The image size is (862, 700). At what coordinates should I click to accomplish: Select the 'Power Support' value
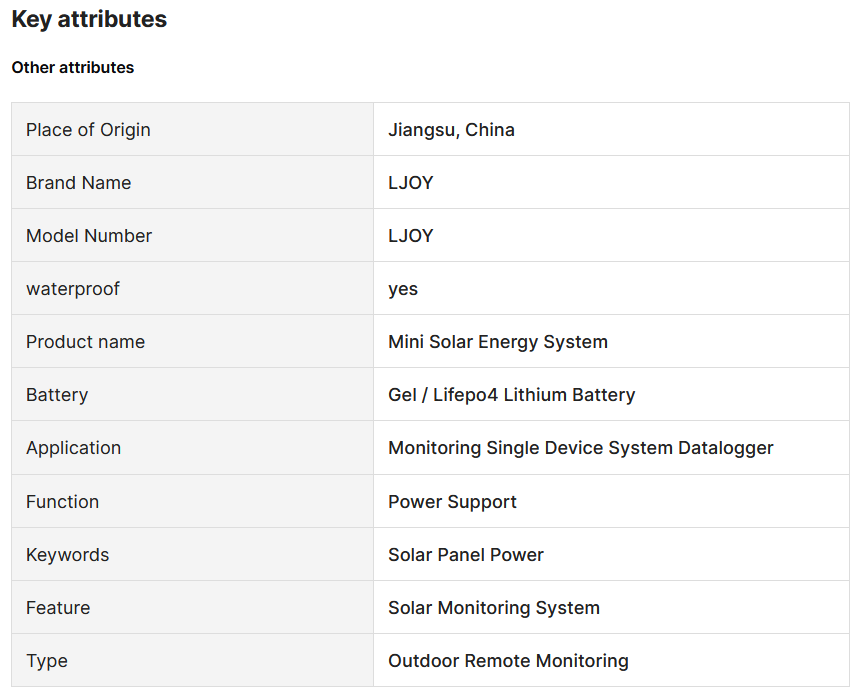(x=452, y=502)
